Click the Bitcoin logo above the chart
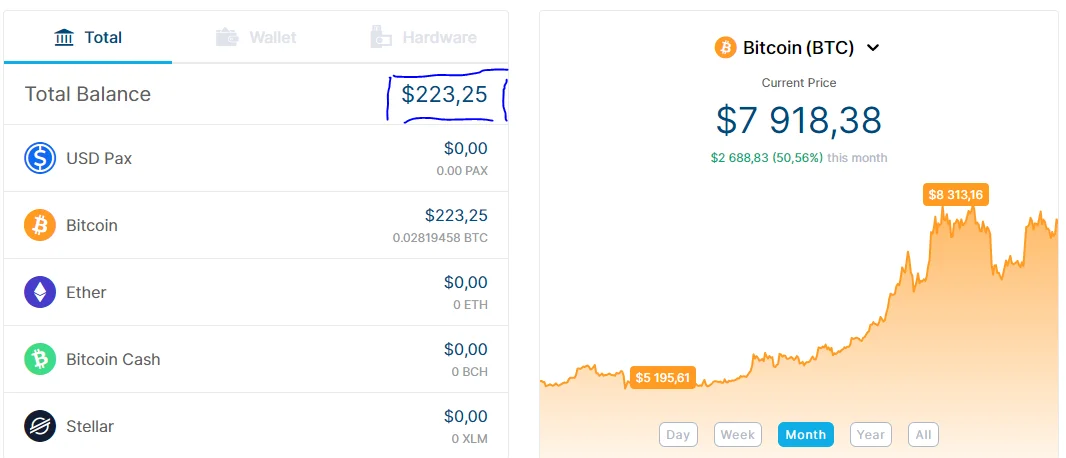Viewport: 1066px width, 458px height. 725,48
